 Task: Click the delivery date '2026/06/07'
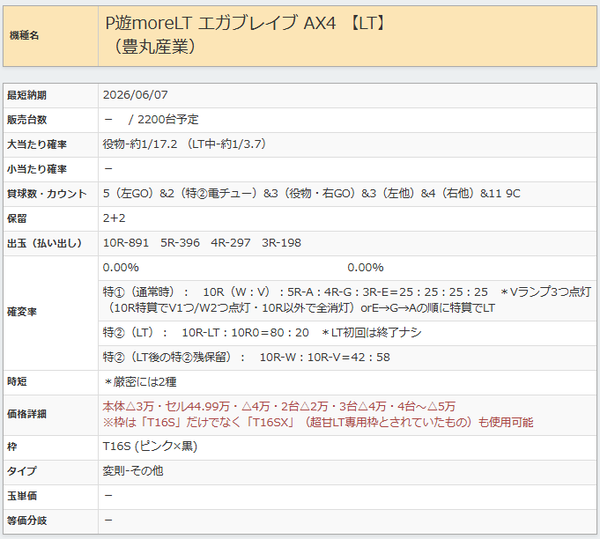click(135, 95)
